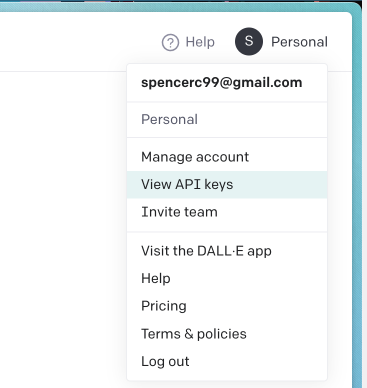The image size is (367, 388).
Task: Select View API keys
Action: pos(227,184)
